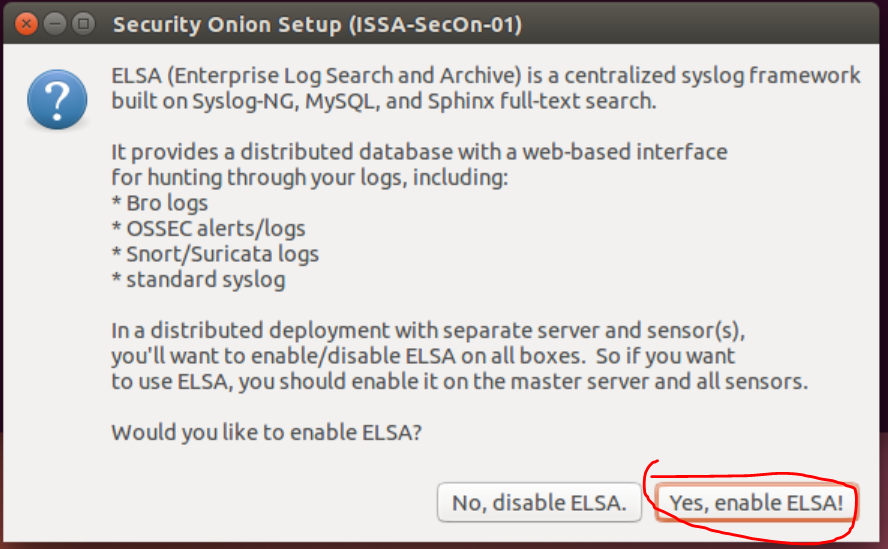
Task: Click the "Security Onion Setup (ISSA-SecOn-01)" title bar
Action: tap(317, 23)
